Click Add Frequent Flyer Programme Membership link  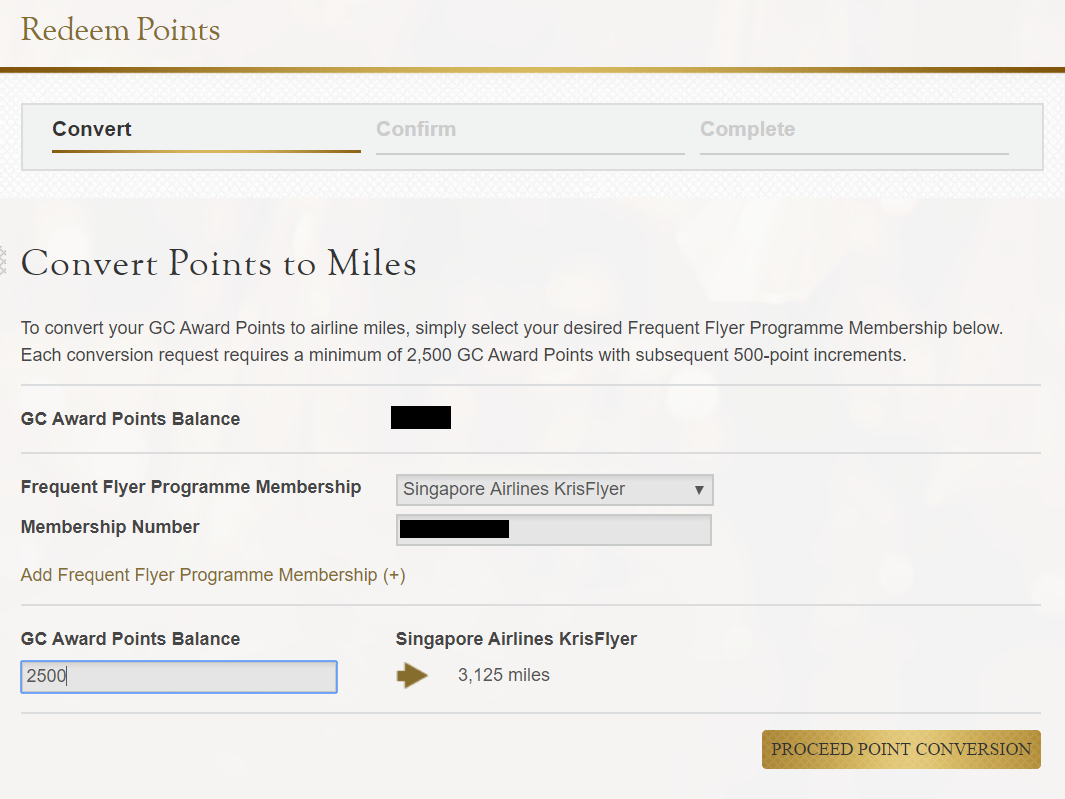213,575
